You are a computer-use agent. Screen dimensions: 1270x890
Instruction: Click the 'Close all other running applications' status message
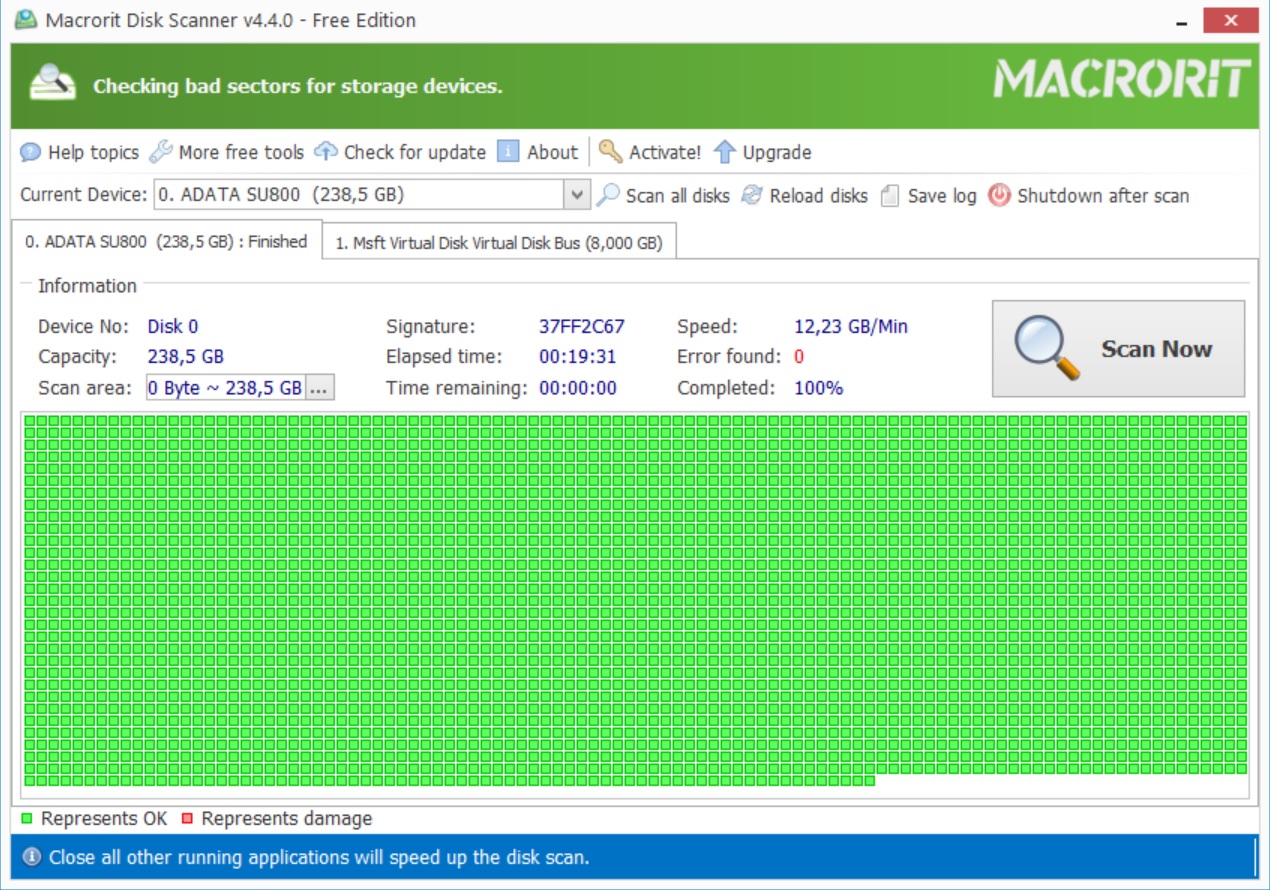[x=319, y=858]
